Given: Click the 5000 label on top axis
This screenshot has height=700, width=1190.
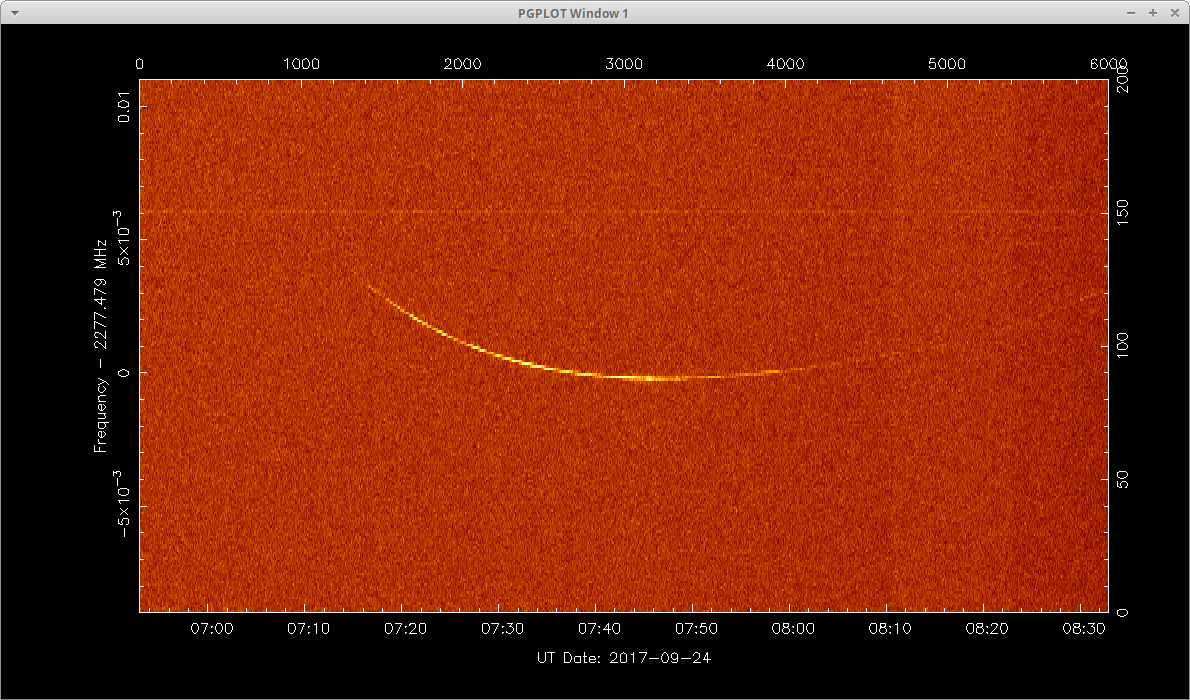Looking at the screenshot, I should click(946, 64).
